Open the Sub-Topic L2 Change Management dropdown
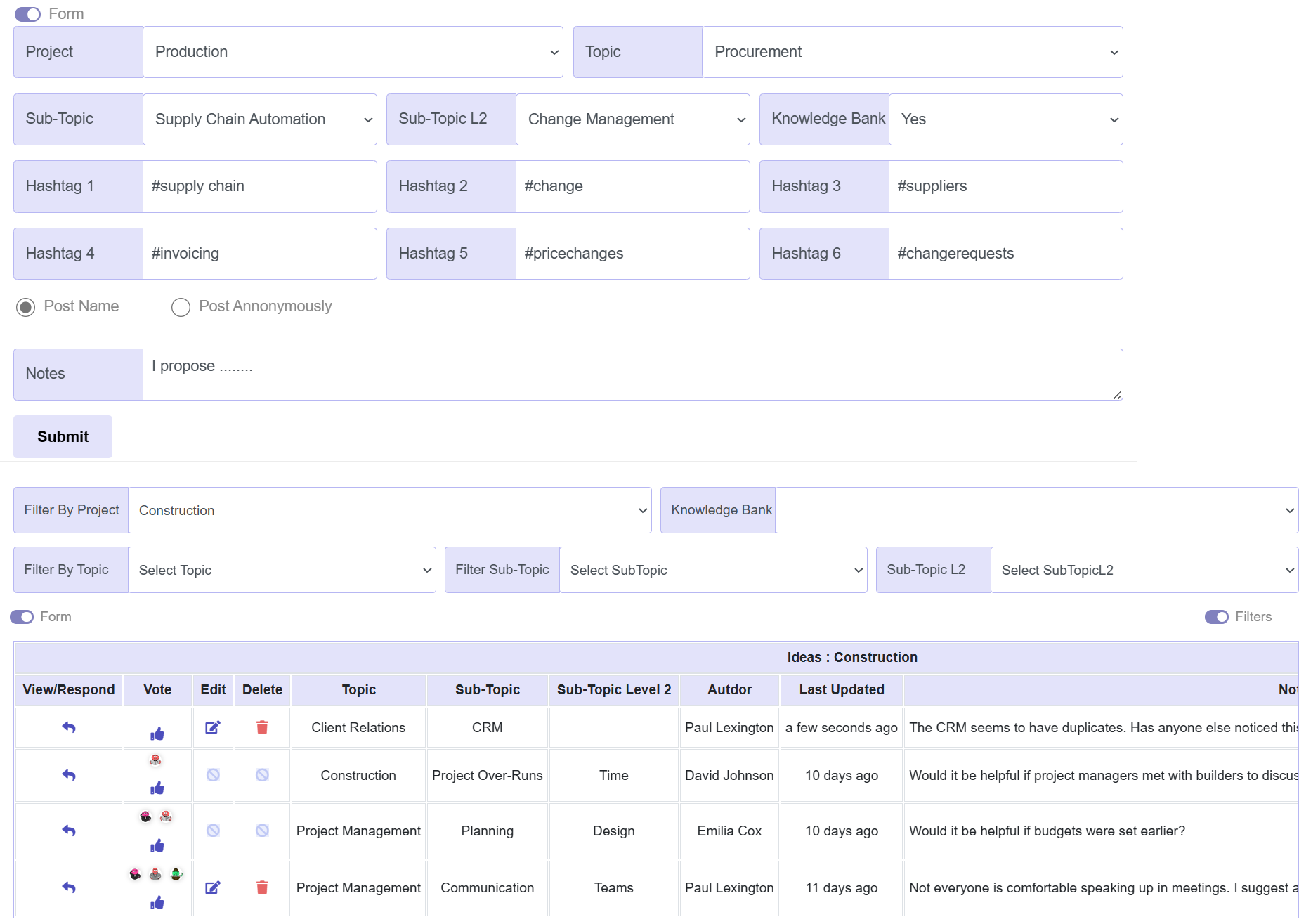The image size is (1299, 924). [x=632, y=119]
